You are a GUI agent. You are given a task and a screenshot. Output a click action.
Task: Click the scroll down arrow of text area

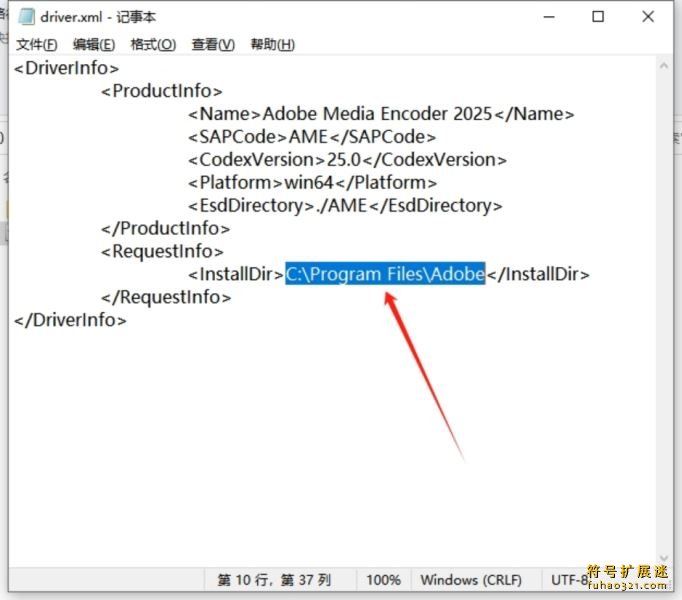(664, 558)
